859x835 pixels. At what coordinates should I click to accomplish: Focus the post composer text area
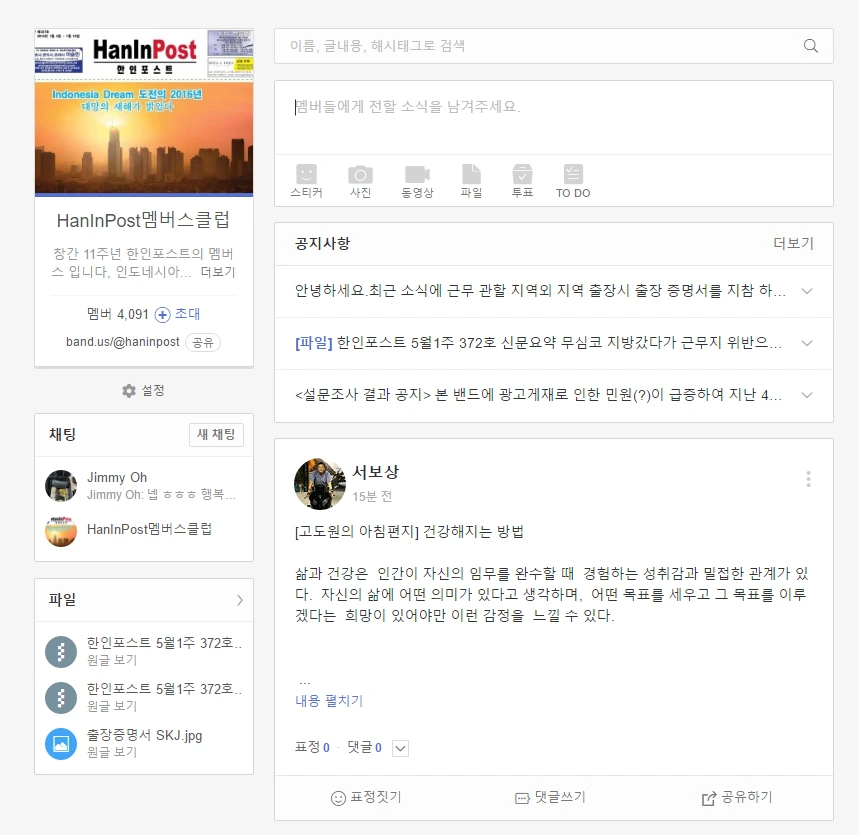pyautogui.click(x=553, y=118)
